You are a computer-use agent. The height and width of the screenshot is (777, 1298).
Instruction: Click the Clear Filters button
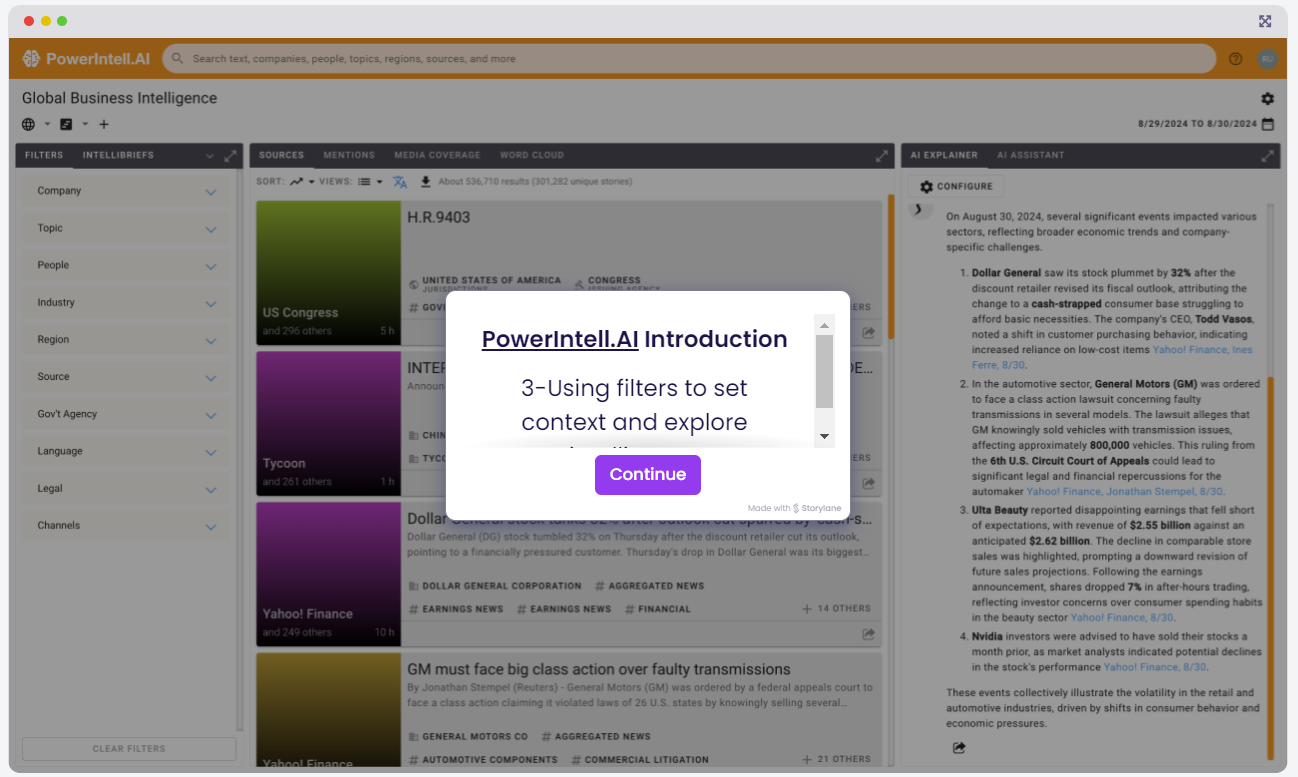coord(129,749)
